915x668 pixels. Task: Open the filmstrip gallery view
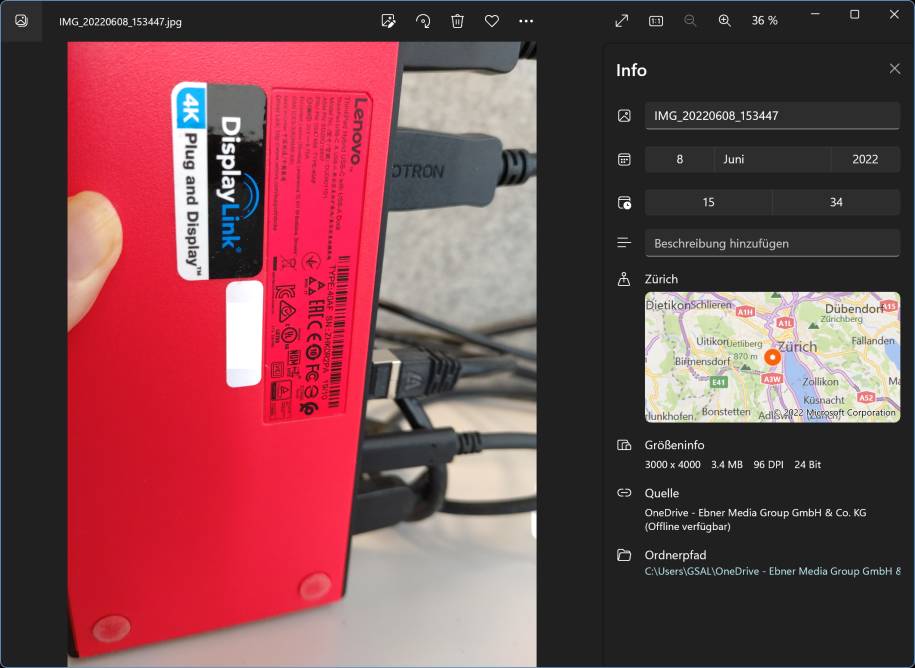[21, 20]
